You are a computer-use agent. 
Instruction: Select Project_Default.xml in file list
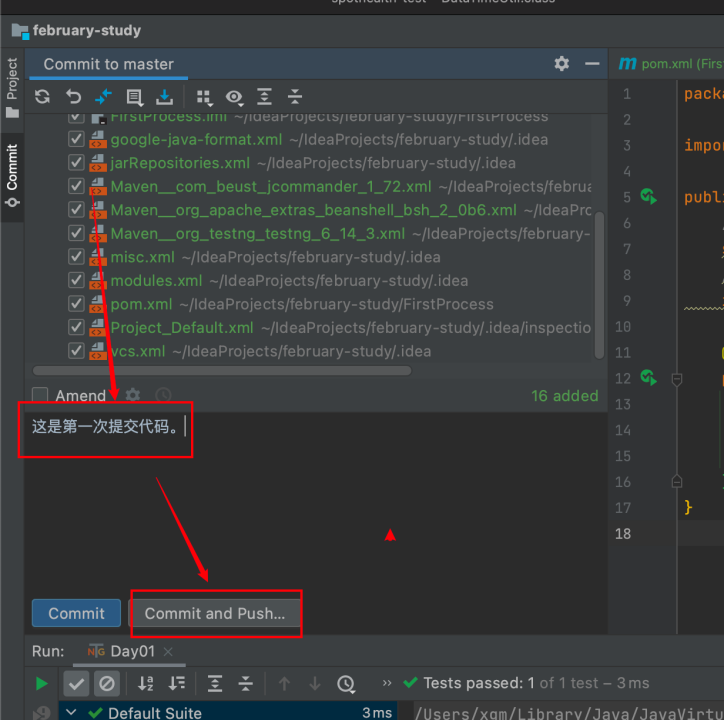point(182,328)
